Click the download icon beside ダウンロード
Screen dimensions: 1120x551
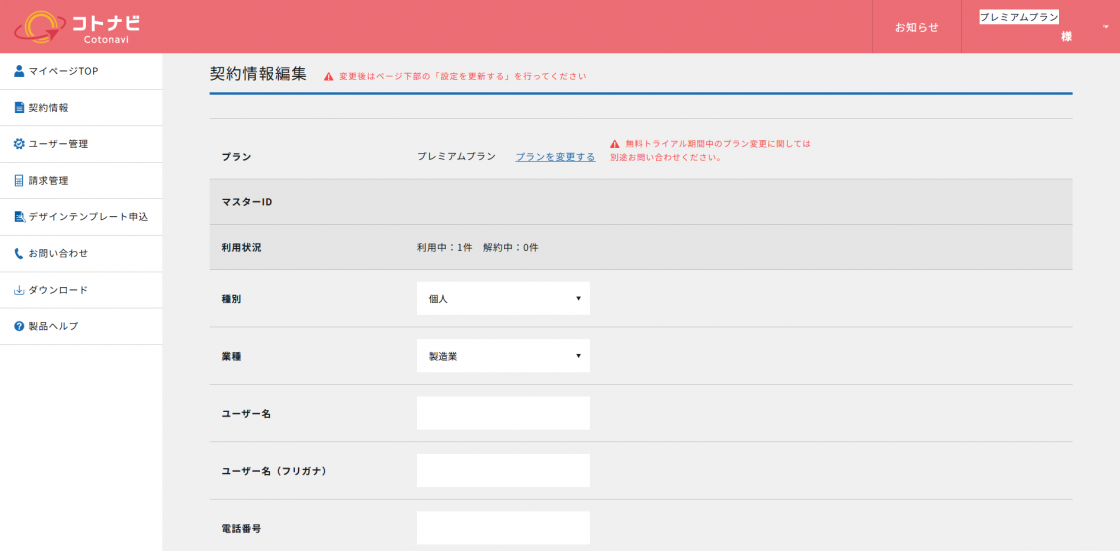(19, 290)
